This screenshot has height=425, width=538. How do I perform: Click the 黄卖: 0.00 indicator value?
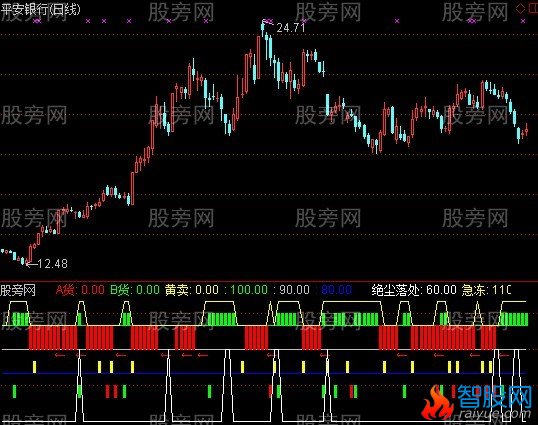[x=191, y=290]
